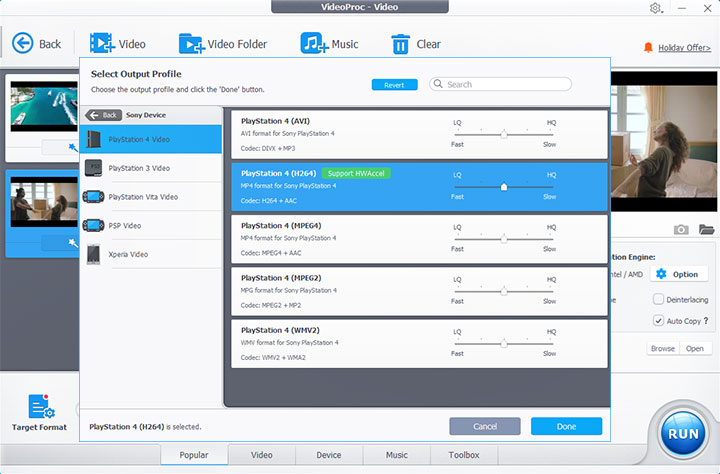
Task: Click Browse for output folder
Action: click(x=663, y=349)
